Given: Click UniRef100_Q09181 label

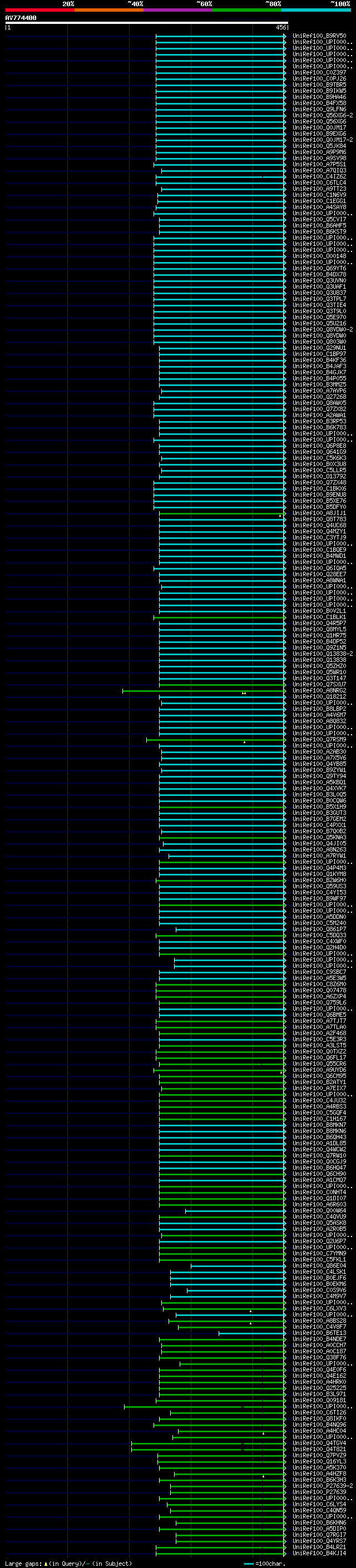Looking at the screenshot, I should pos(319,1400).
